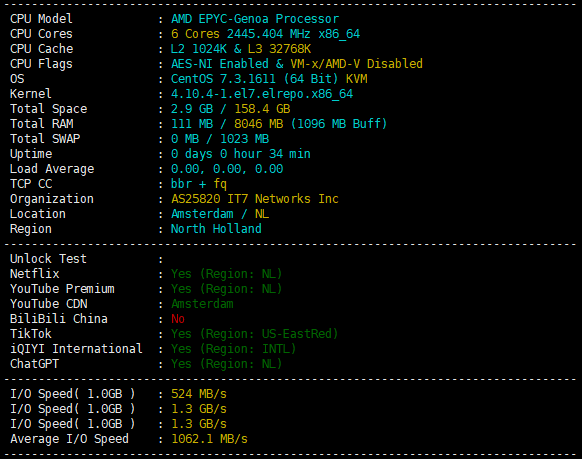This screenshot has width=582, height=459.
Task: Click the red No for BiliBili China
Action: pos(178,319)
